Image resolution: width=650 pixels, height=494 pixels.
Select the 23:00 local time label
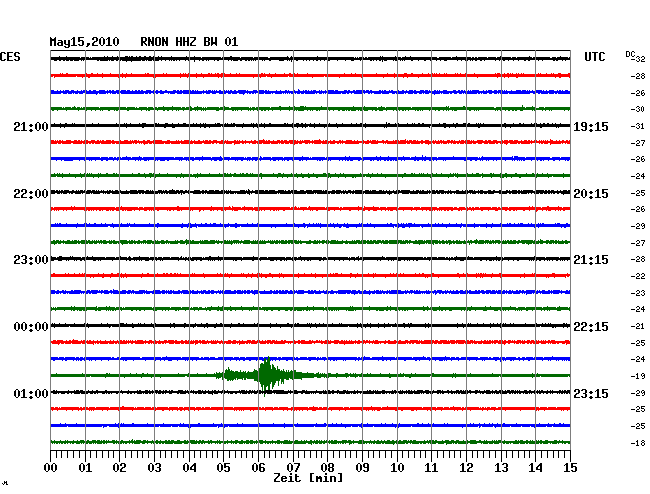[31, 260]
